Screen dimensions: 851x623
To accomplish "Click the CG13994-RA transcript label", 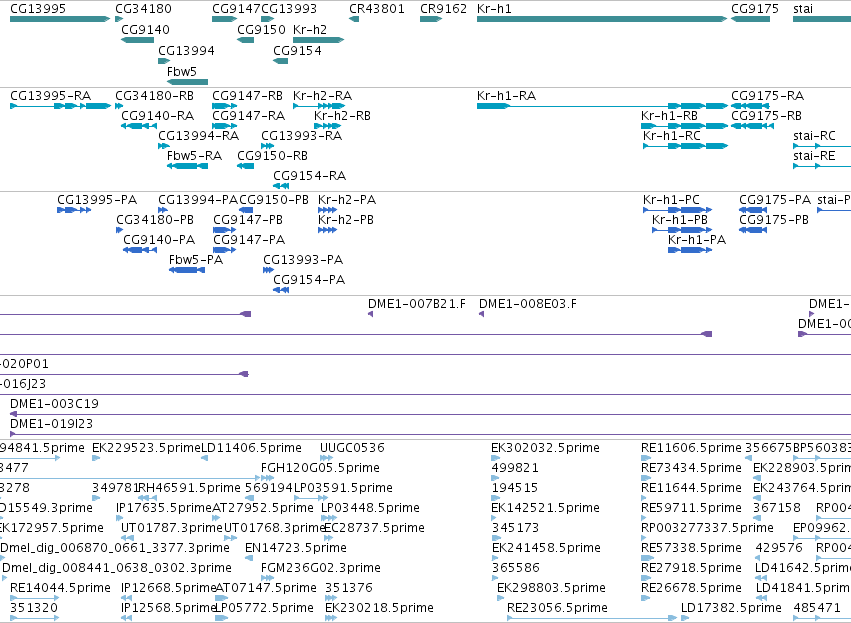I will coord(199,136).
